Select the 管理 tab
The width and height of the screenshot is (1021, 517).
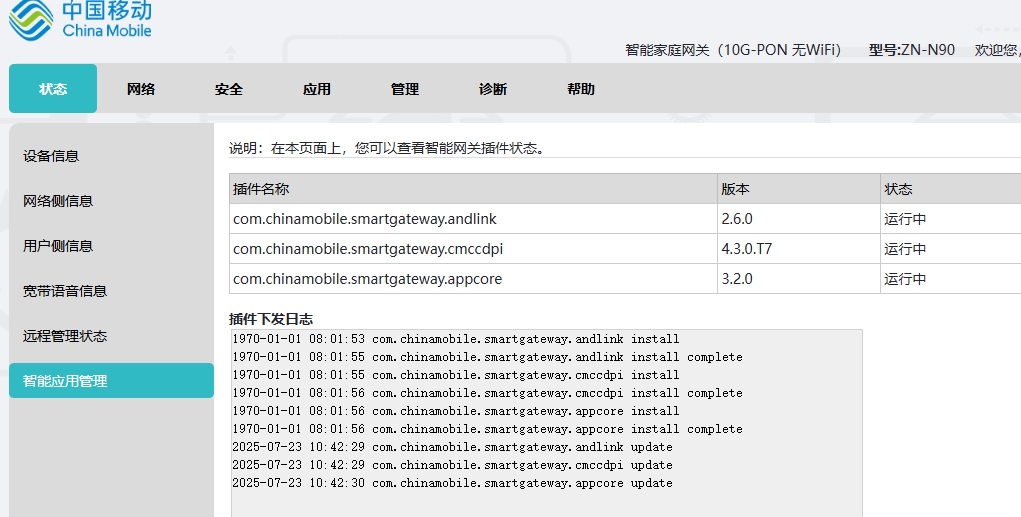pyautogui.click(x=405, y=89)
